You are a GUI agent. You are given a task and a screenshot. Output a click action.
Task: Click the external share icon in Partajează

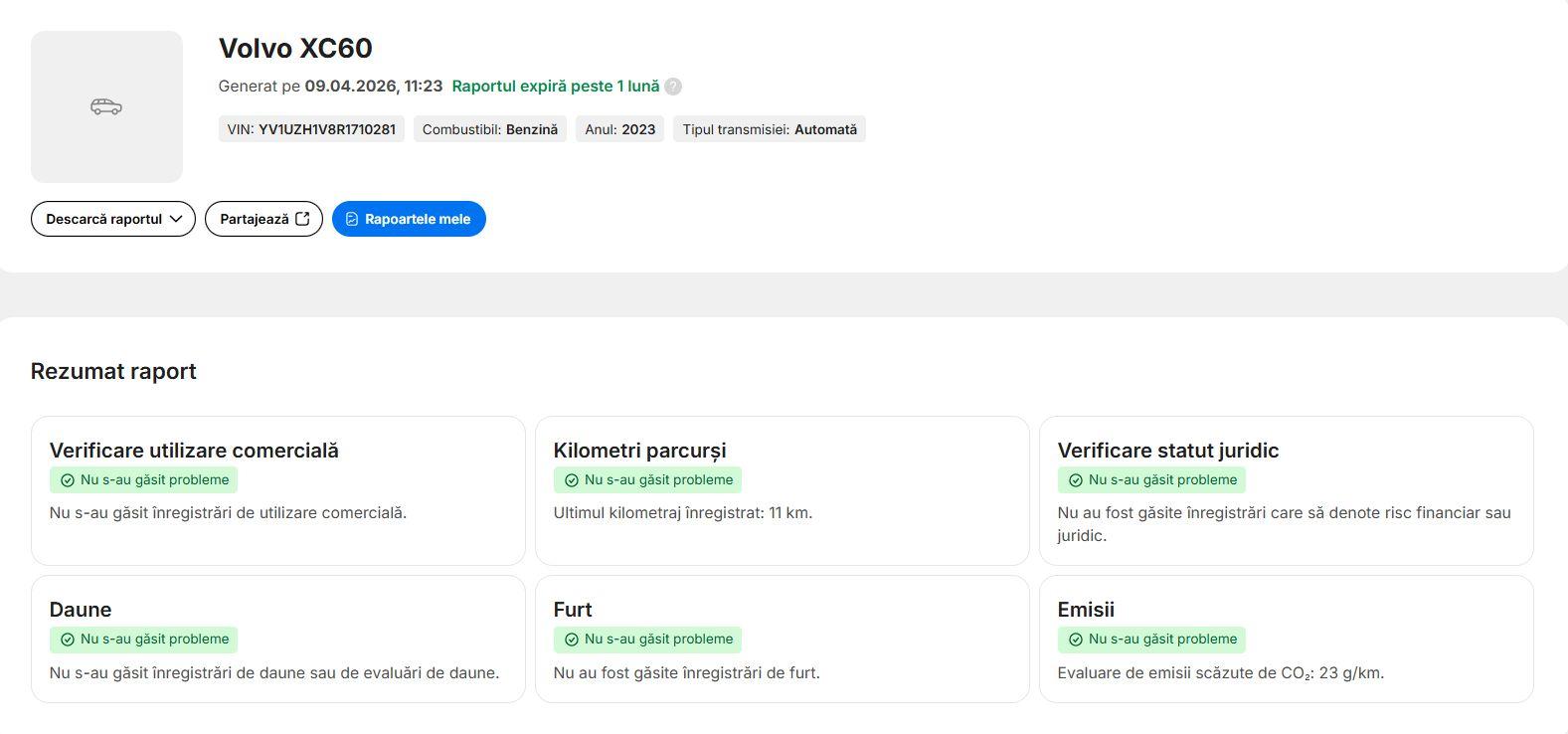point(303,219)
